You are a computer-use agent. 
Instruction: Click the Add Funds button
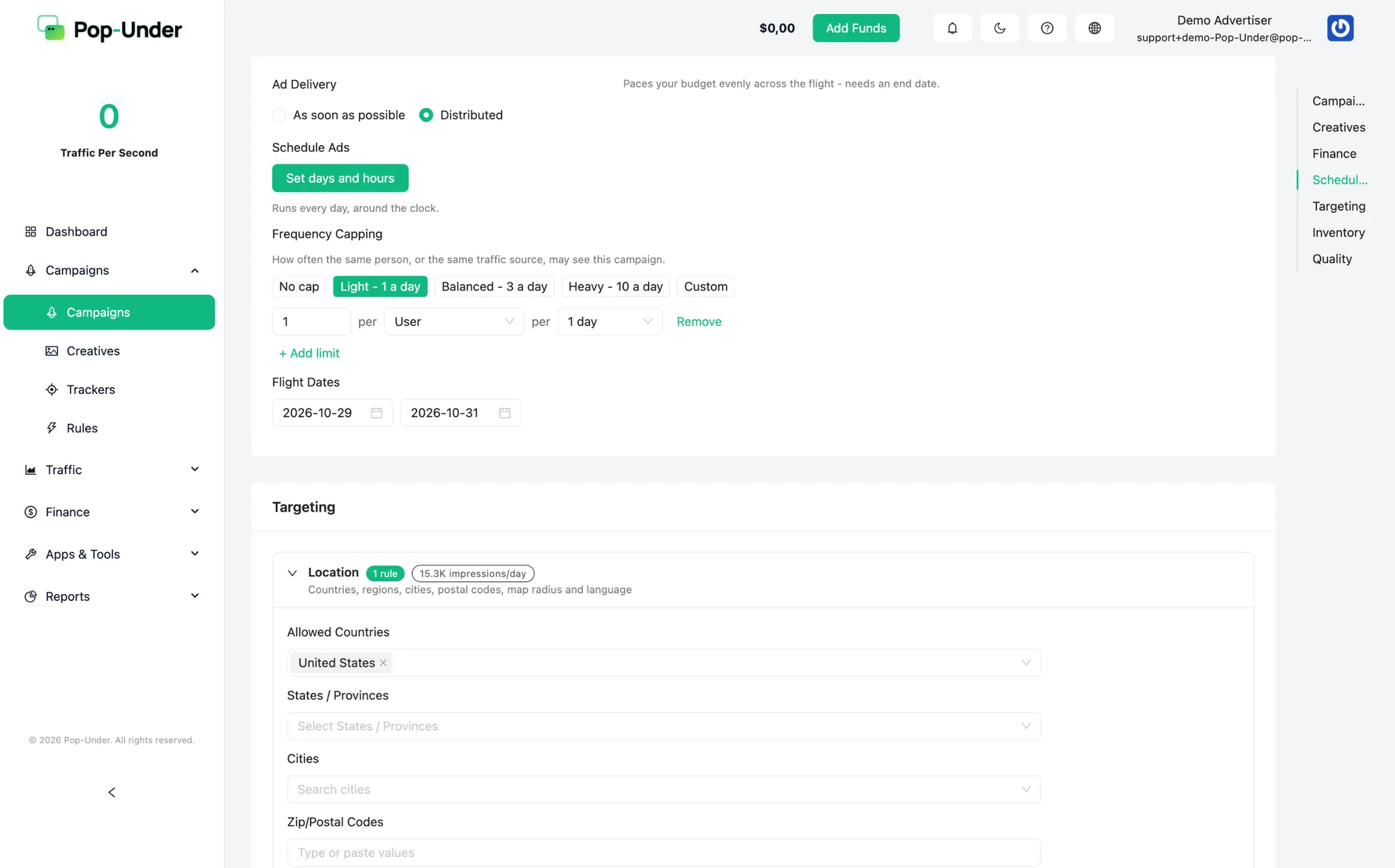pyautogui.click(x=856, y=28)
